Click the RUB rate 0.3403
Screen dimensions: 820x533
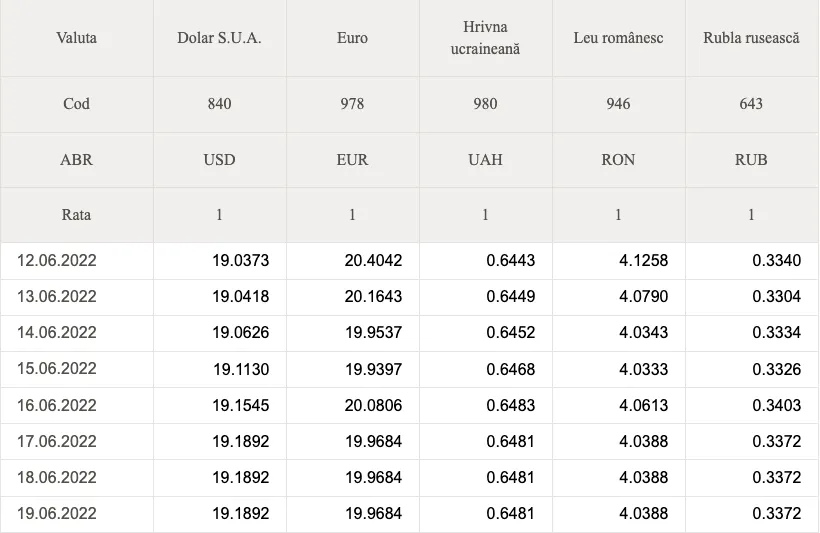777,405
